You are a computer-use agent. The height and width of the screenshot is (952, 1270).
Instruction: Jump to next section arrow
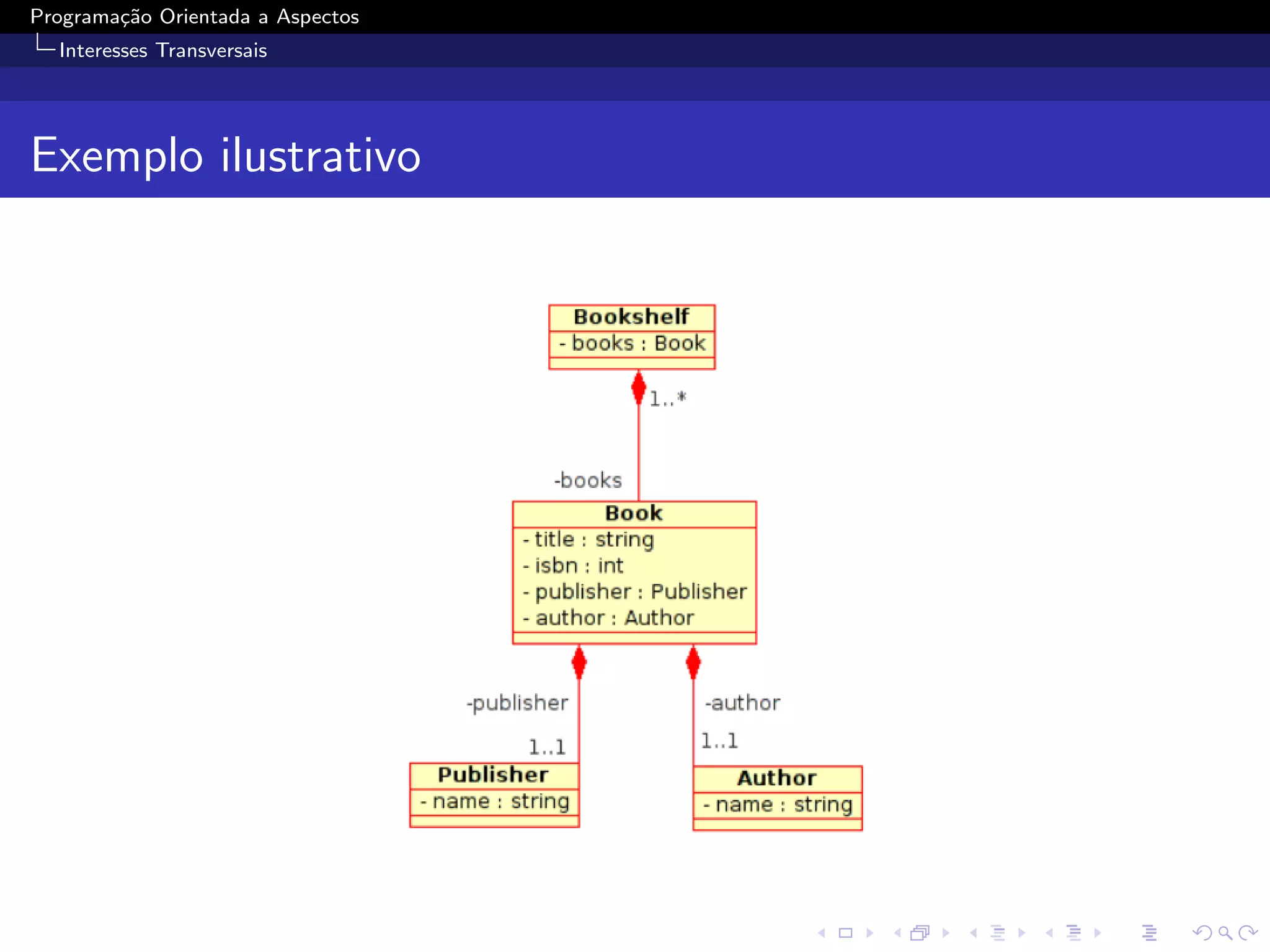1098,933
